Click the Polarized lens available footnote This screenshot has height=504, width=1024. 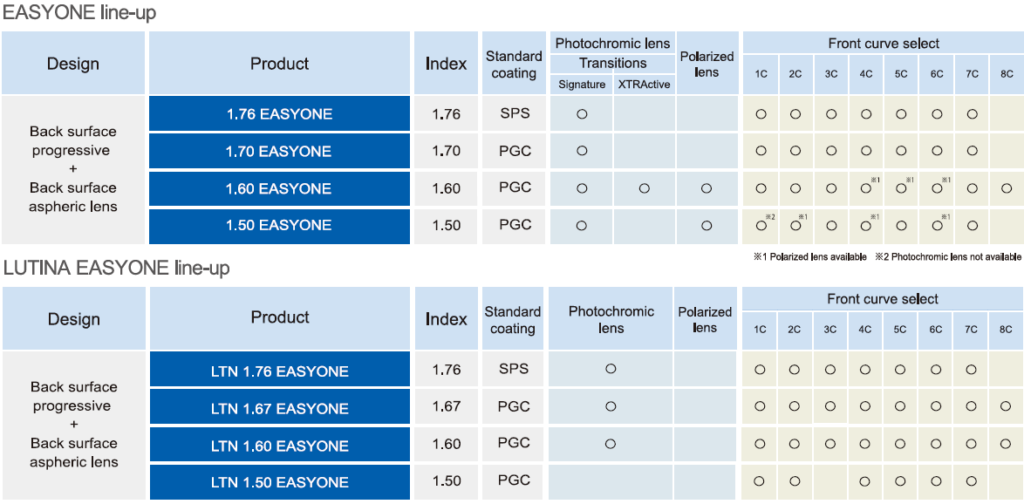(x=809, y=257)
